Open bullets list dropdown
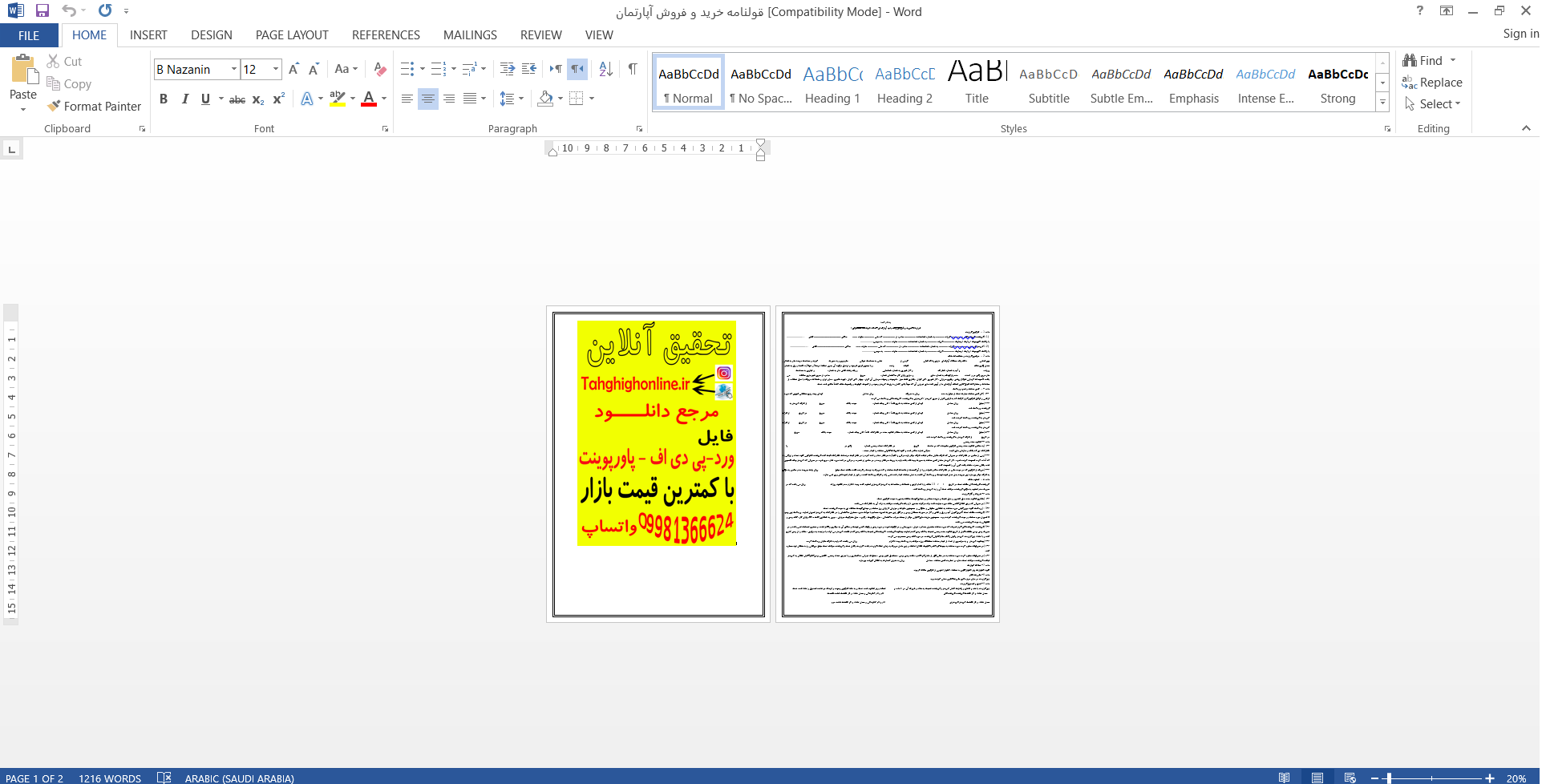 tap(423, 69)
